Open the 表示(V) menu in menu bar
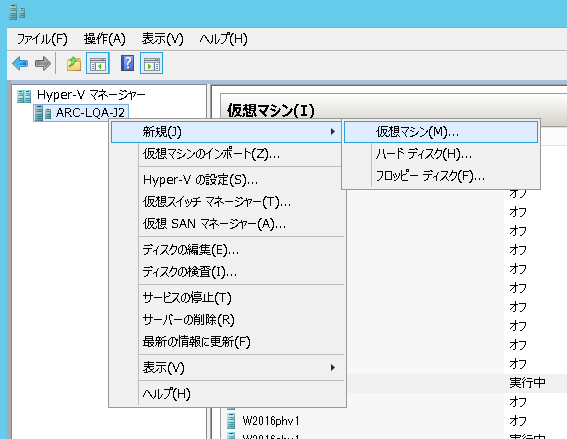 pyautogui.click(x=162, y=39)
